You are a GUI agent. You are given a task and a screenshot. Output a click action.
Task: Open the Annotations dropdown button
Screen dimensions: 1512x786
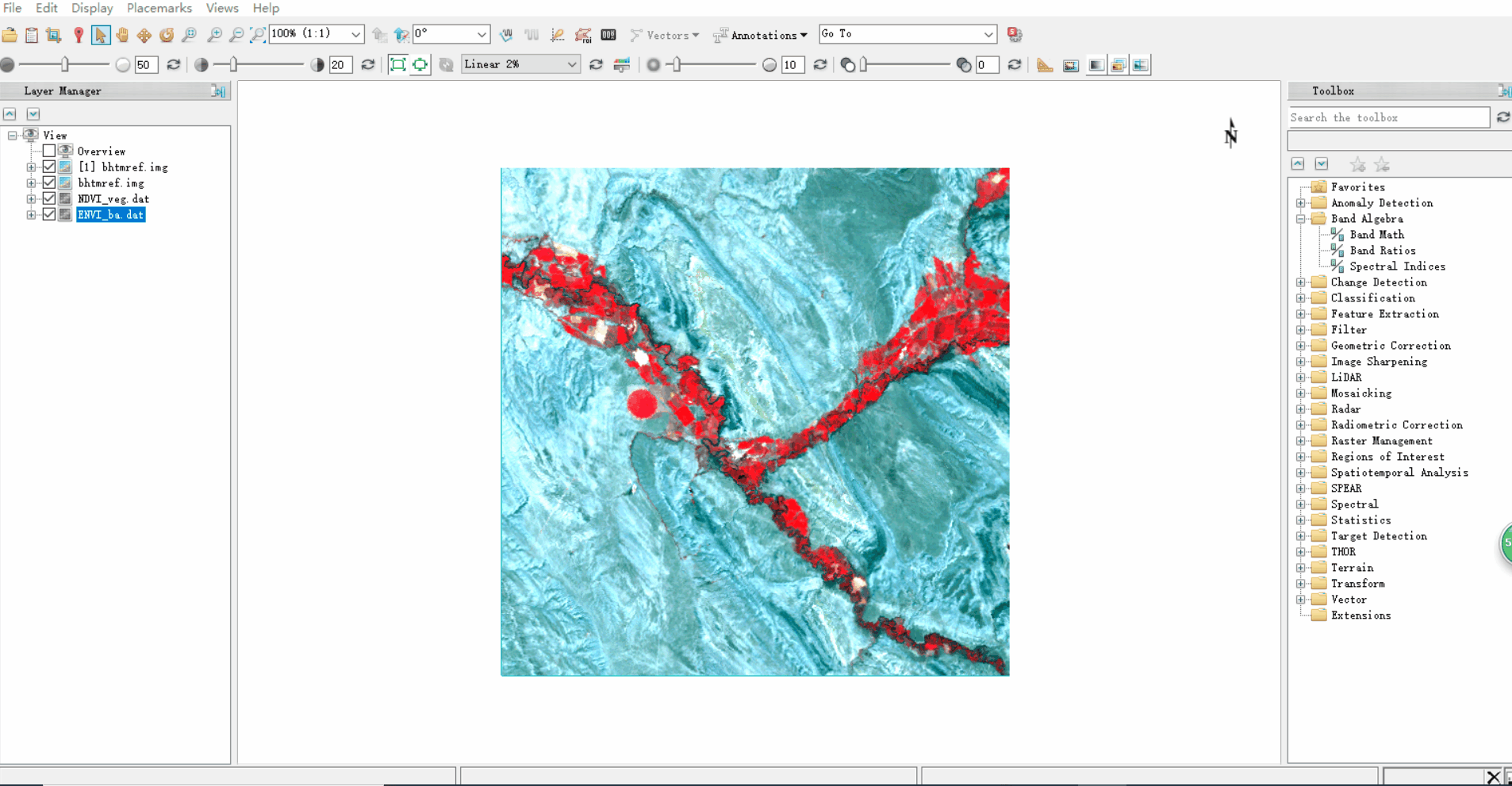(761, 35)
